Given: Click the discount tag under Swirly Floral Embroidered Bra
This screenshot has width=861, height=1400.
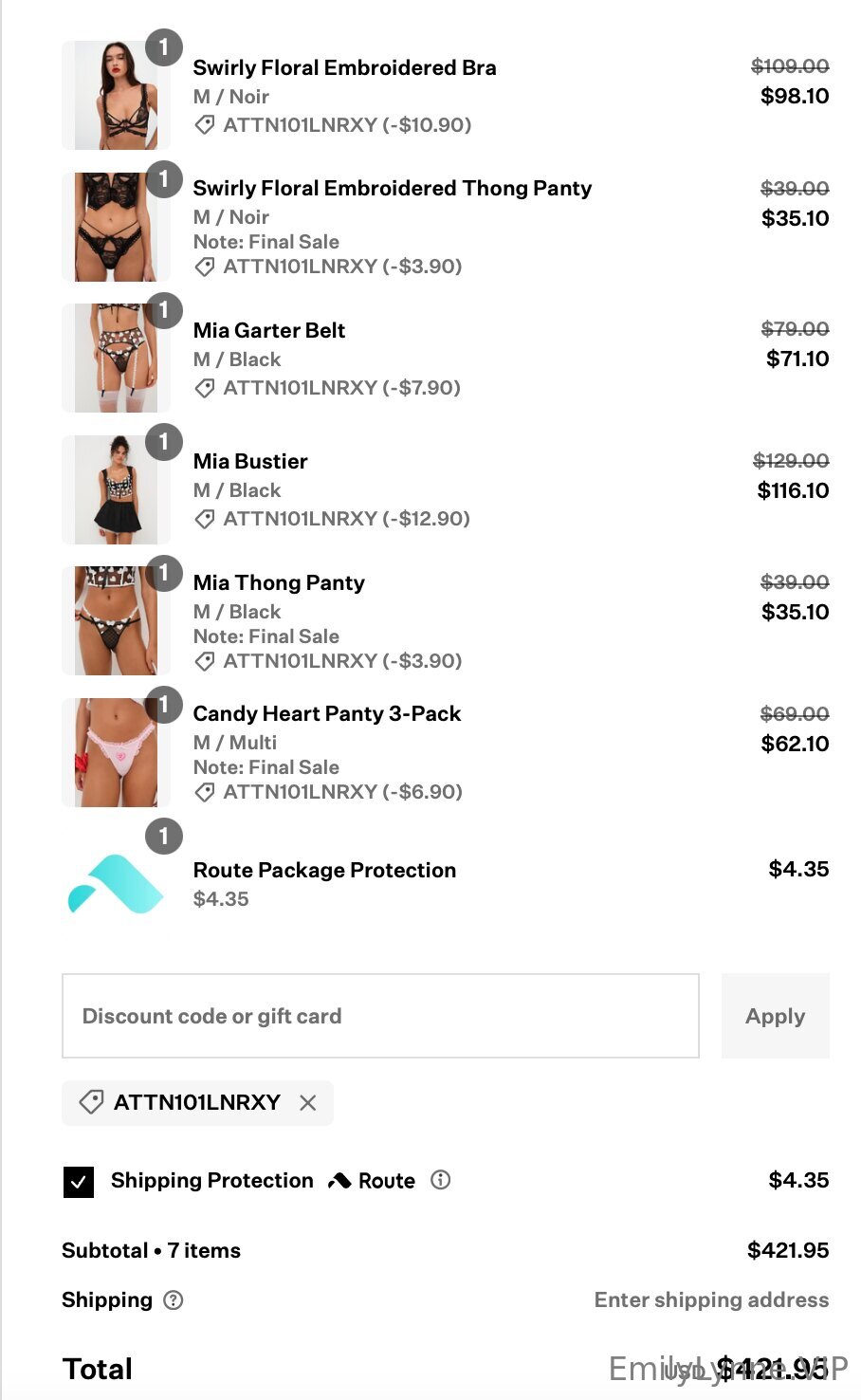Looking at the screenshot, I should (x=205, y=125).
